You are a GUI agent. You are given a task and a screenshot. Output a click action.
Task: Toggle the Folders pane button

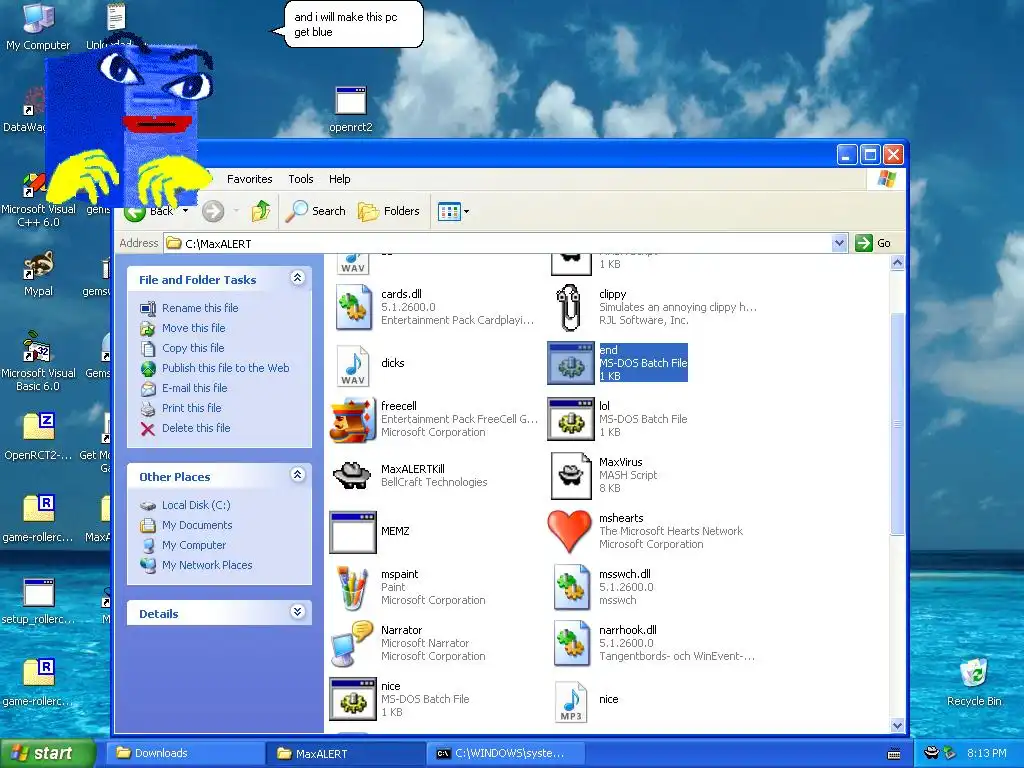click(x=389, y=211)
